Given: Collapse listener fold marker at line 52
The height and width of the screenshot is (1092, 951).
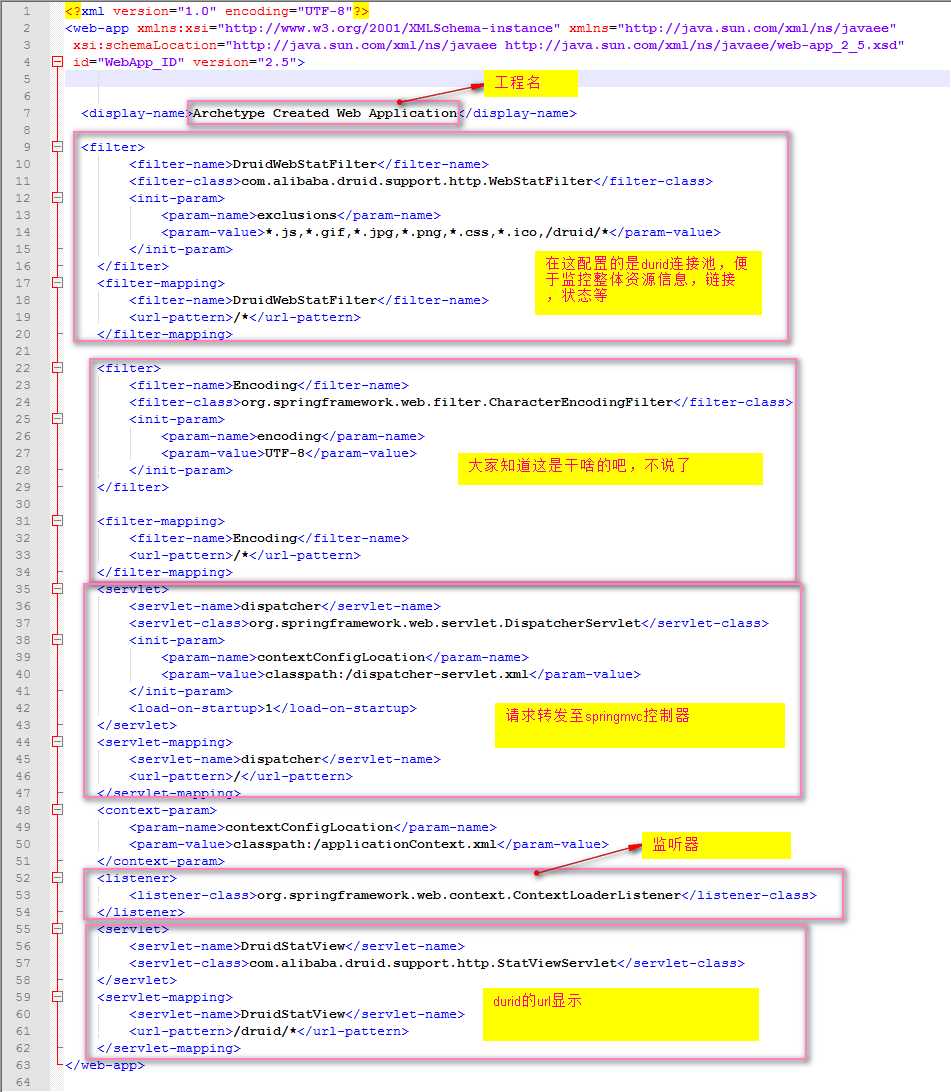Looking at the screenshot, I should pyautogui.click(x=57, y=878).
